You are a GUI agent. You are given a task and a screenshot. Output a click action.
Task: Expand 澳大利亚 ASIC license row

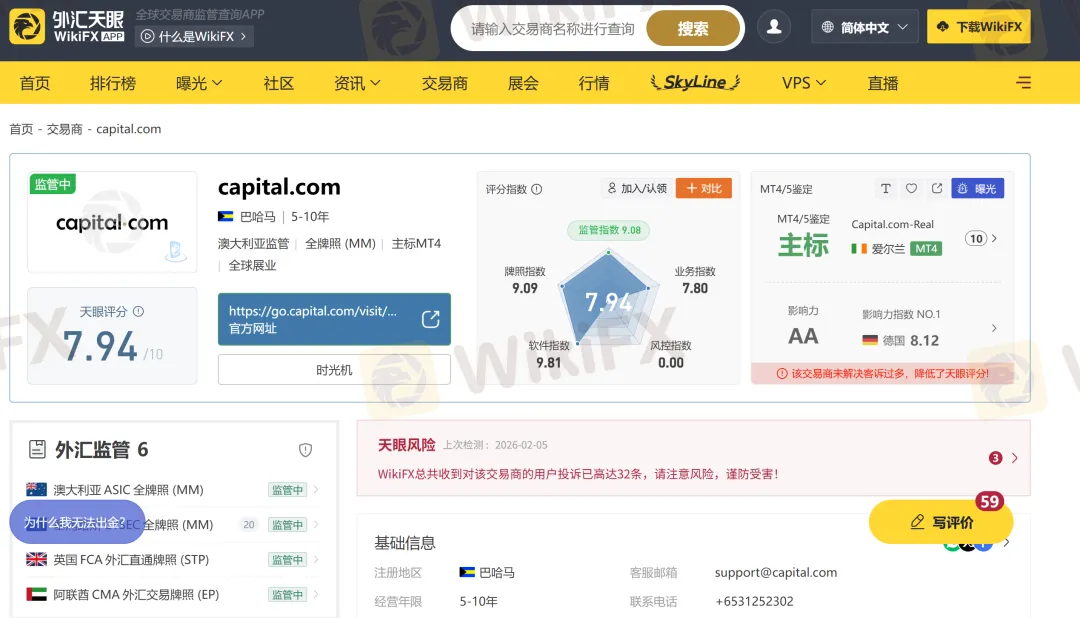pos(316,490)
